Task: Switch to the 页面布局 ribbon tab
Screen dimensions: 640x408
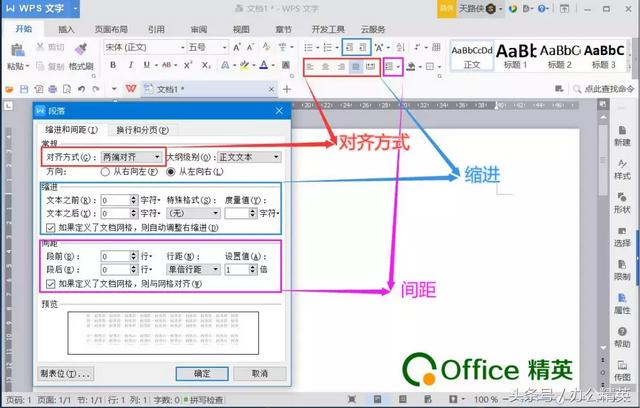Action: (111, 29)
